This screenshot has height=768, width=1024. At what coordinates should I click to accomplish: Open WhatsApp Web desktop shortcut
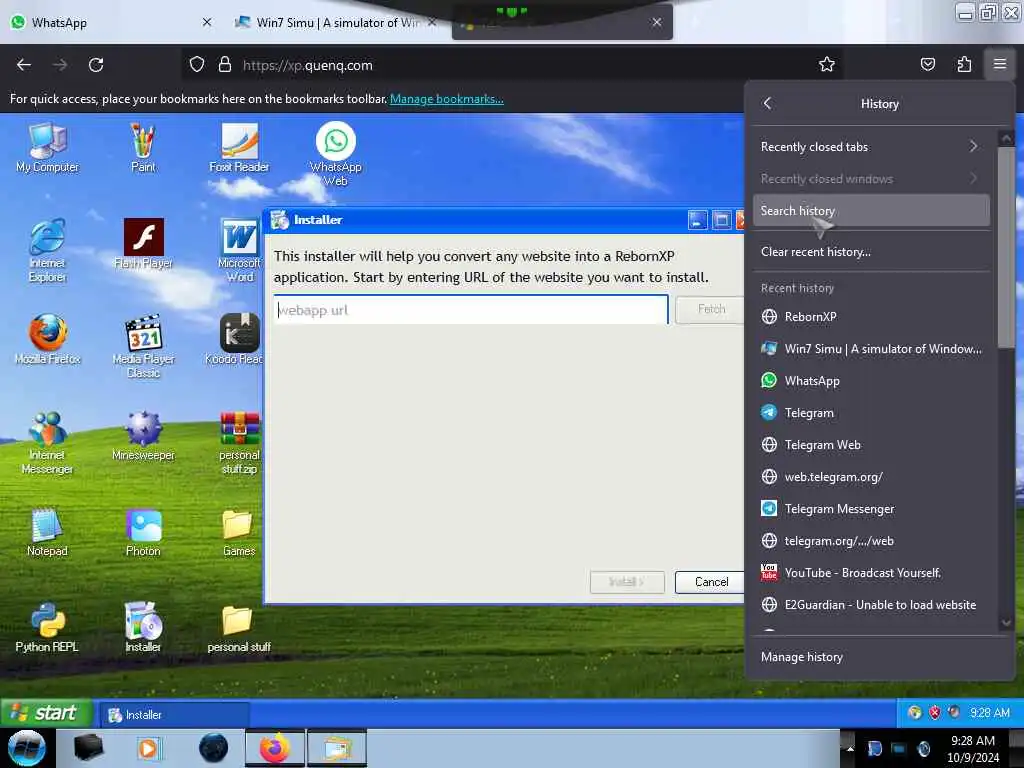336,155
